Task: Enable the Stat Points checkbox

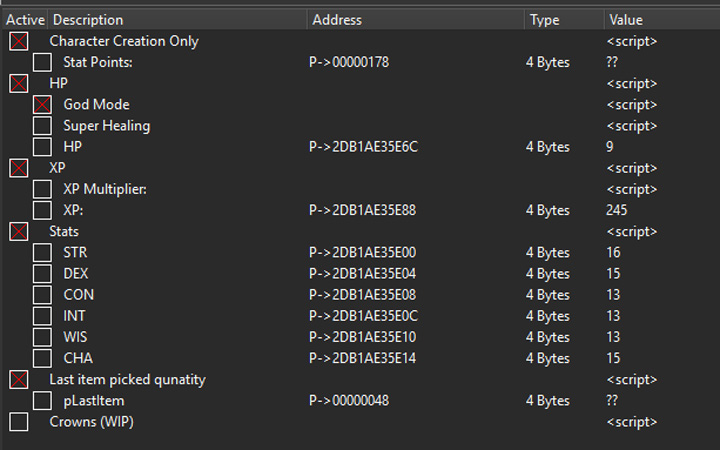Action: 42,62
